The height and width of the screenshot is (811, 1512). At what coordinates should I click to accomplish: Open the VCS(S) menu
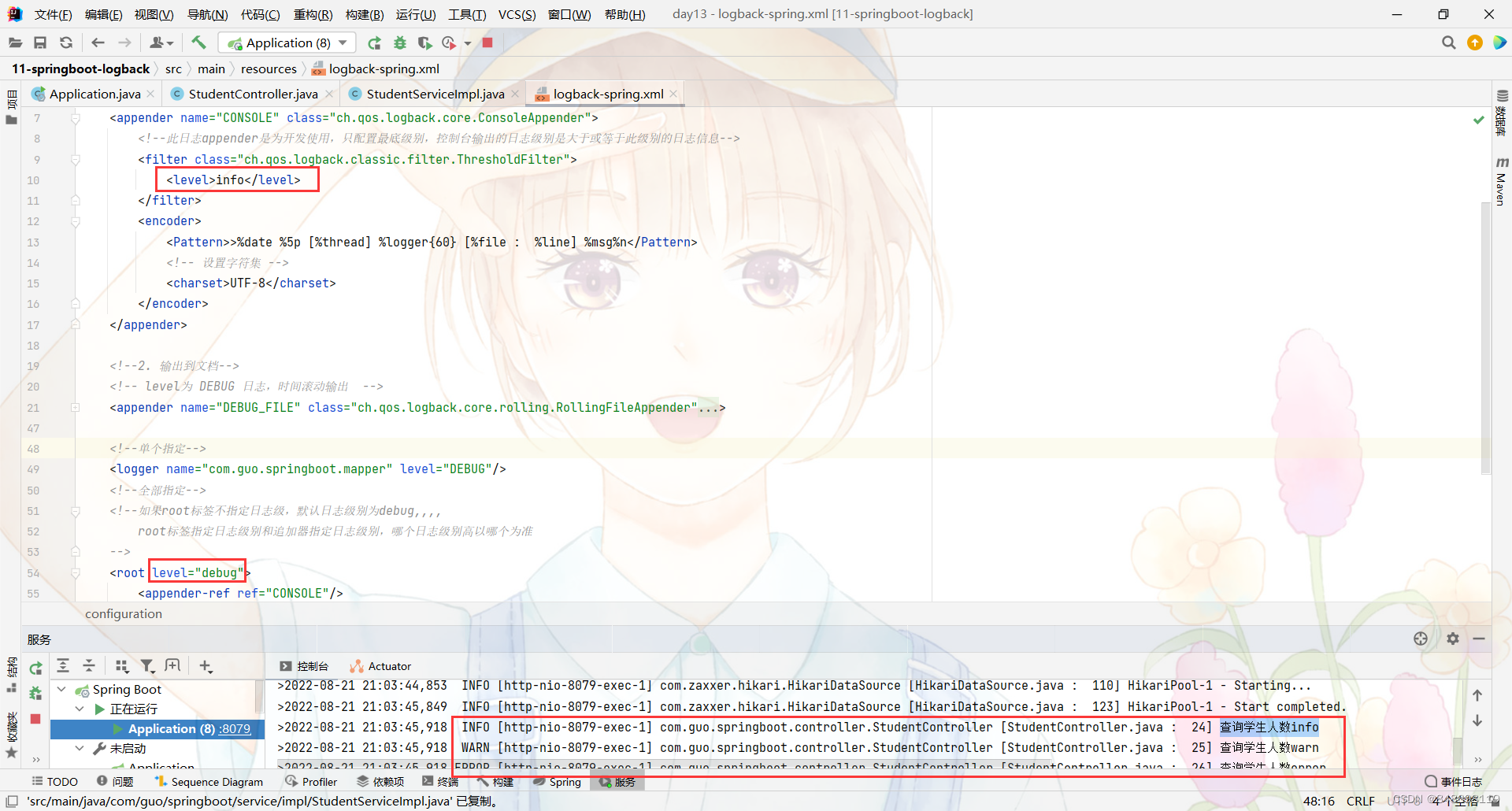(x=517, y=14)
